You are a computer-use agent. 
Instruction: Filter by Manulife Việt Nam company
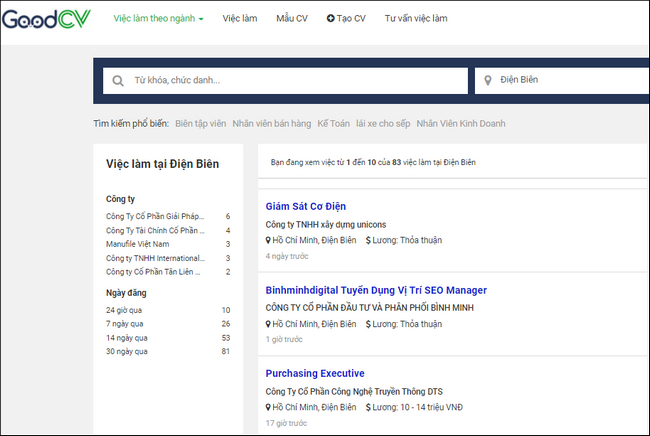point(138,244)
